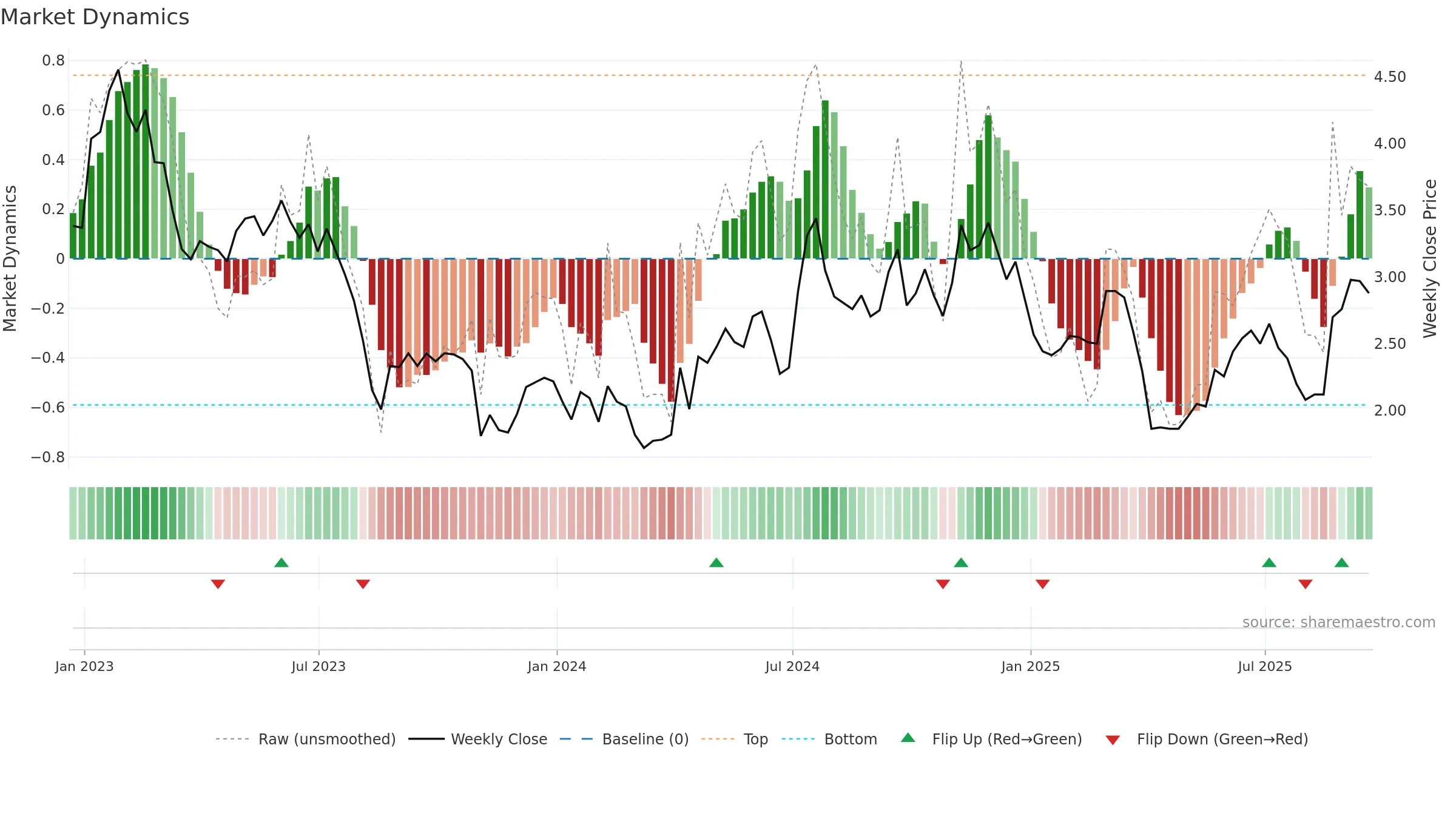Screen dimensions: 1456x819
Task: Click the 0.4 tick on the left axis
Action: click(x=53, y=160)
